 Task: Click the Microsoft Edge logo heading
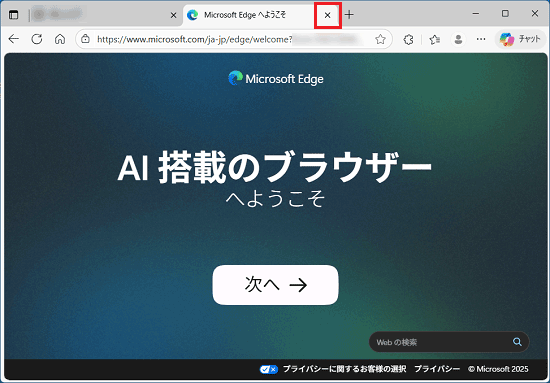[x=276, y=79]
